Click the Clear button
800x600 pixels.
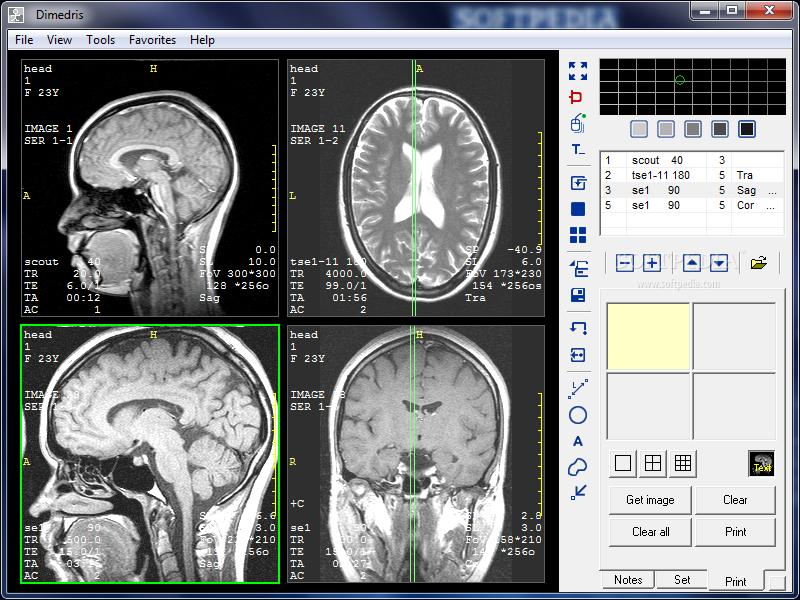click(735, 500)
